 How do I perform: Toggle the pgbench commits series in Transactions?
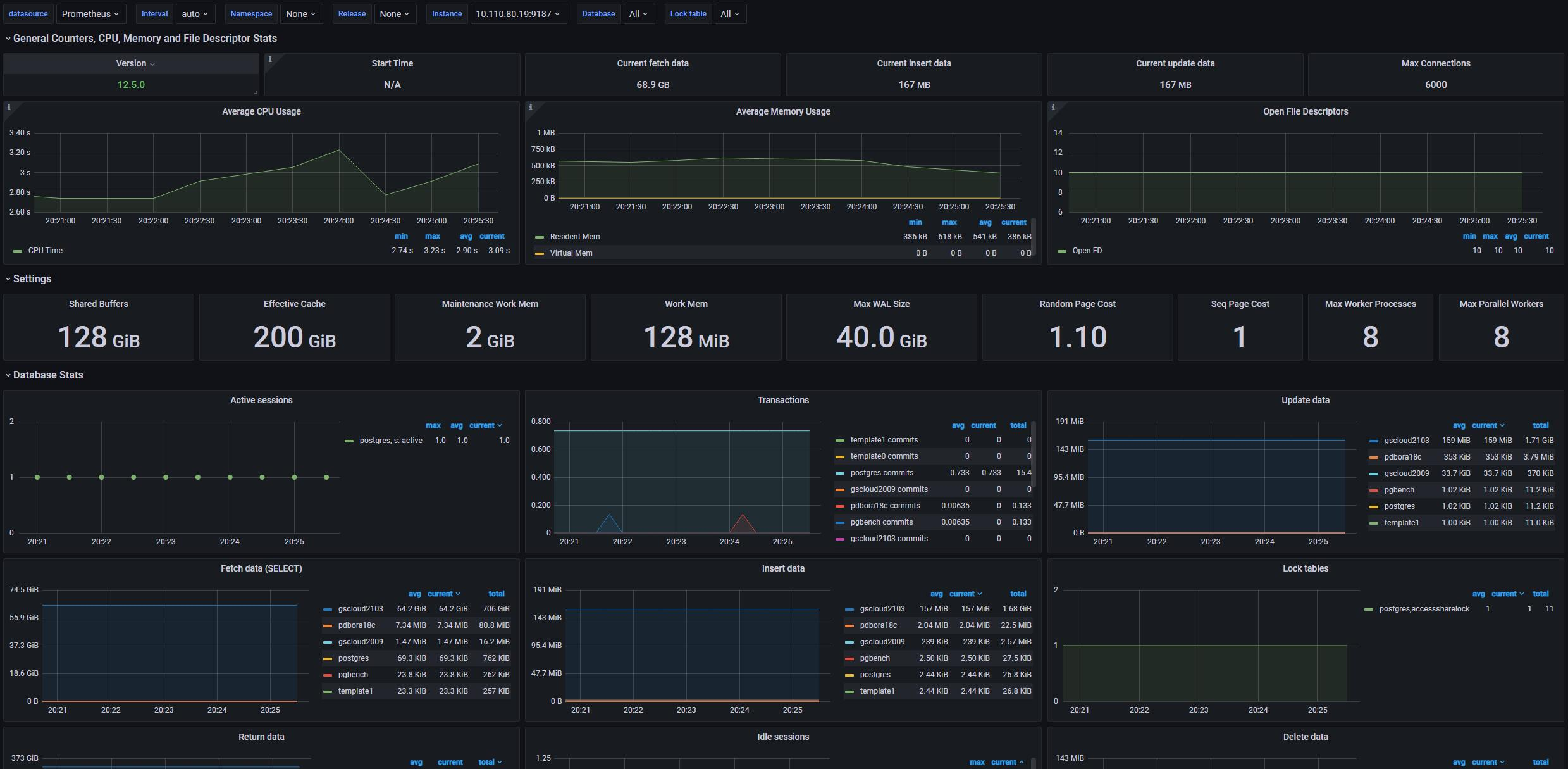click(881, 522)
